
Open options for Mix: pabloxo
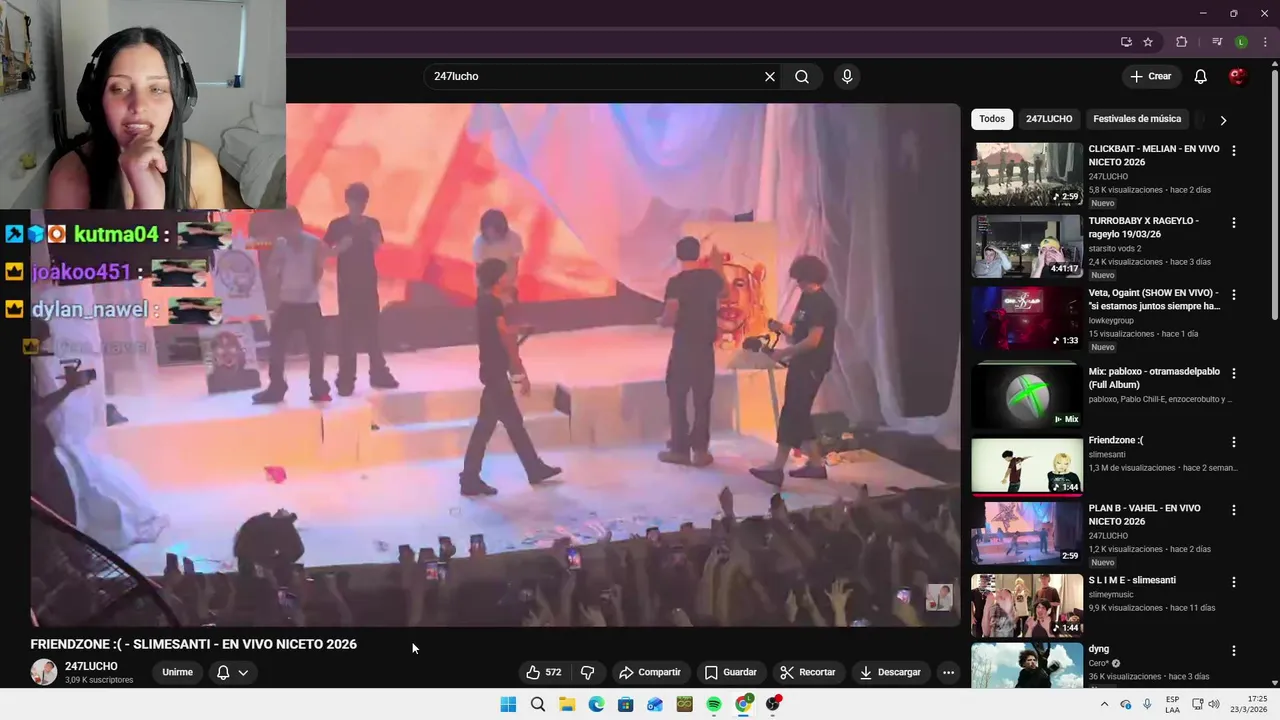(1234, 373)
